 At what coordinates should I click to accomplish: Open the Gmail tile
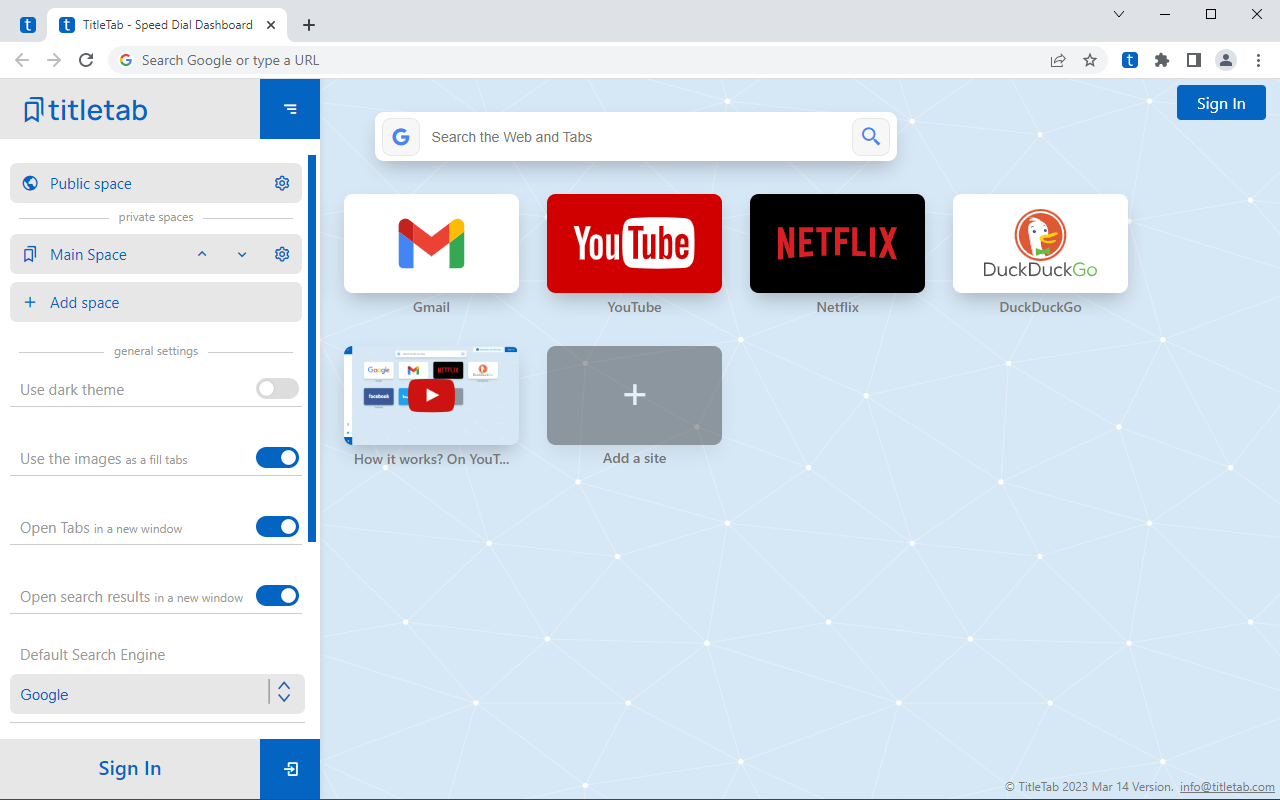(x=431, y=243)
